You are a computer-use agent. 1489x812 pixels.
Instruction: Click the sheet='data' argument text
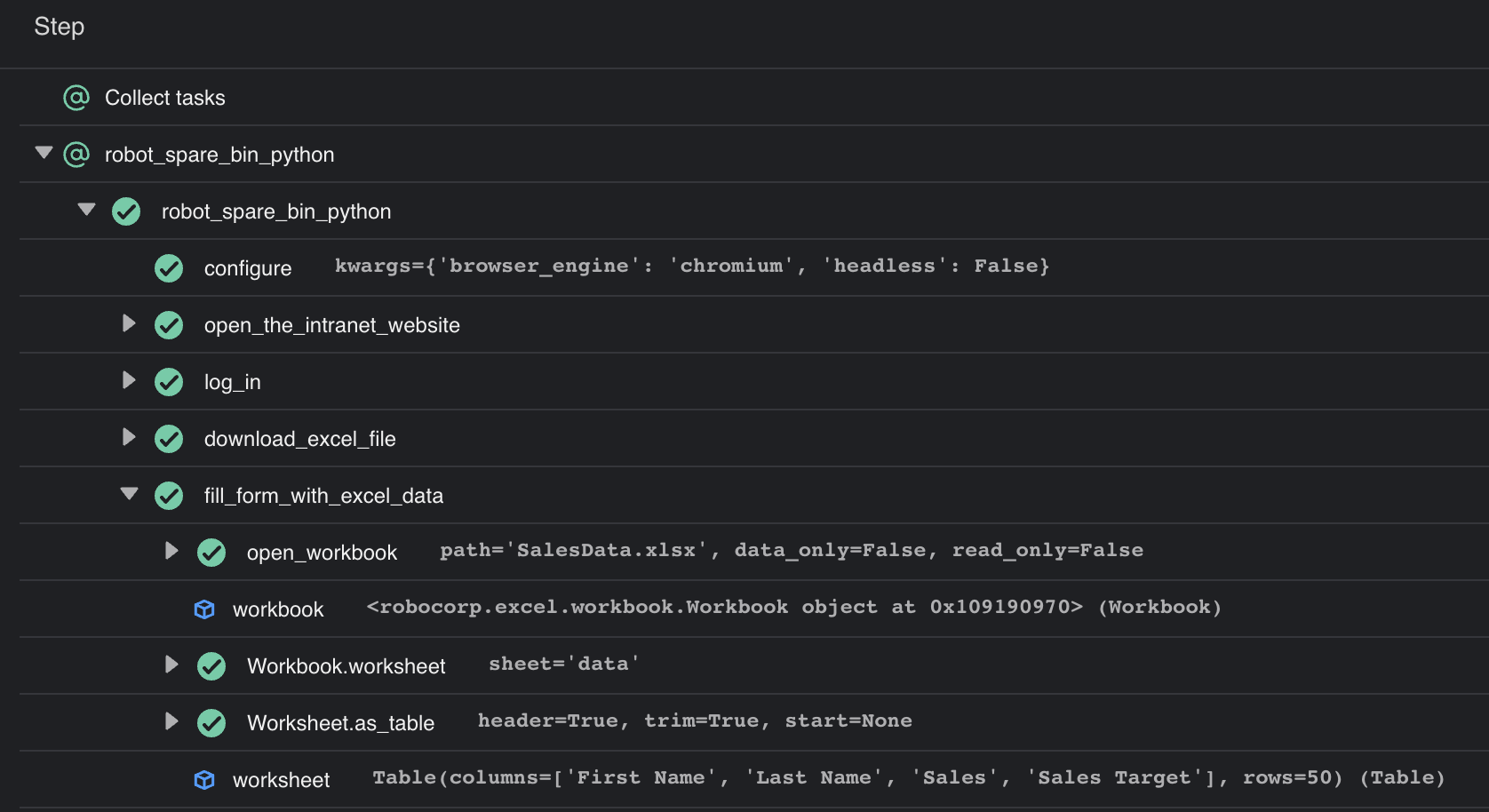point(564,664)
